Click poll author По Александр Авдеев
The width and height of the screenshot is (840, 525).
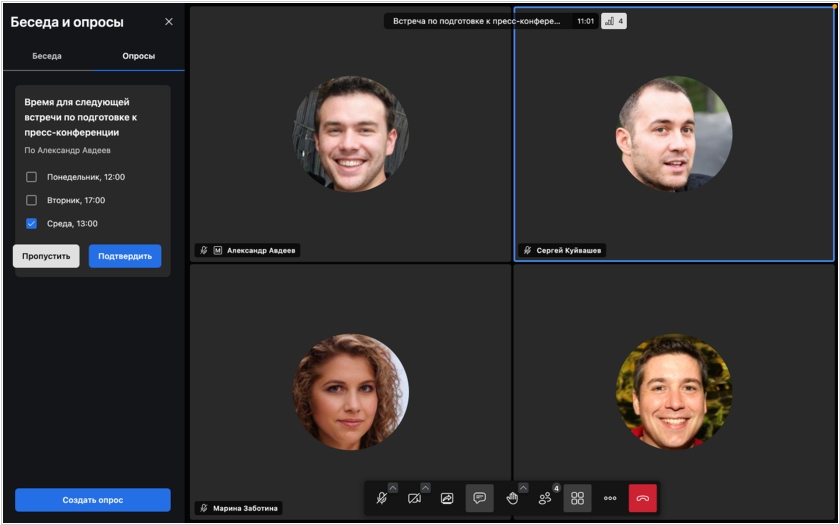(x=68, y=151)
